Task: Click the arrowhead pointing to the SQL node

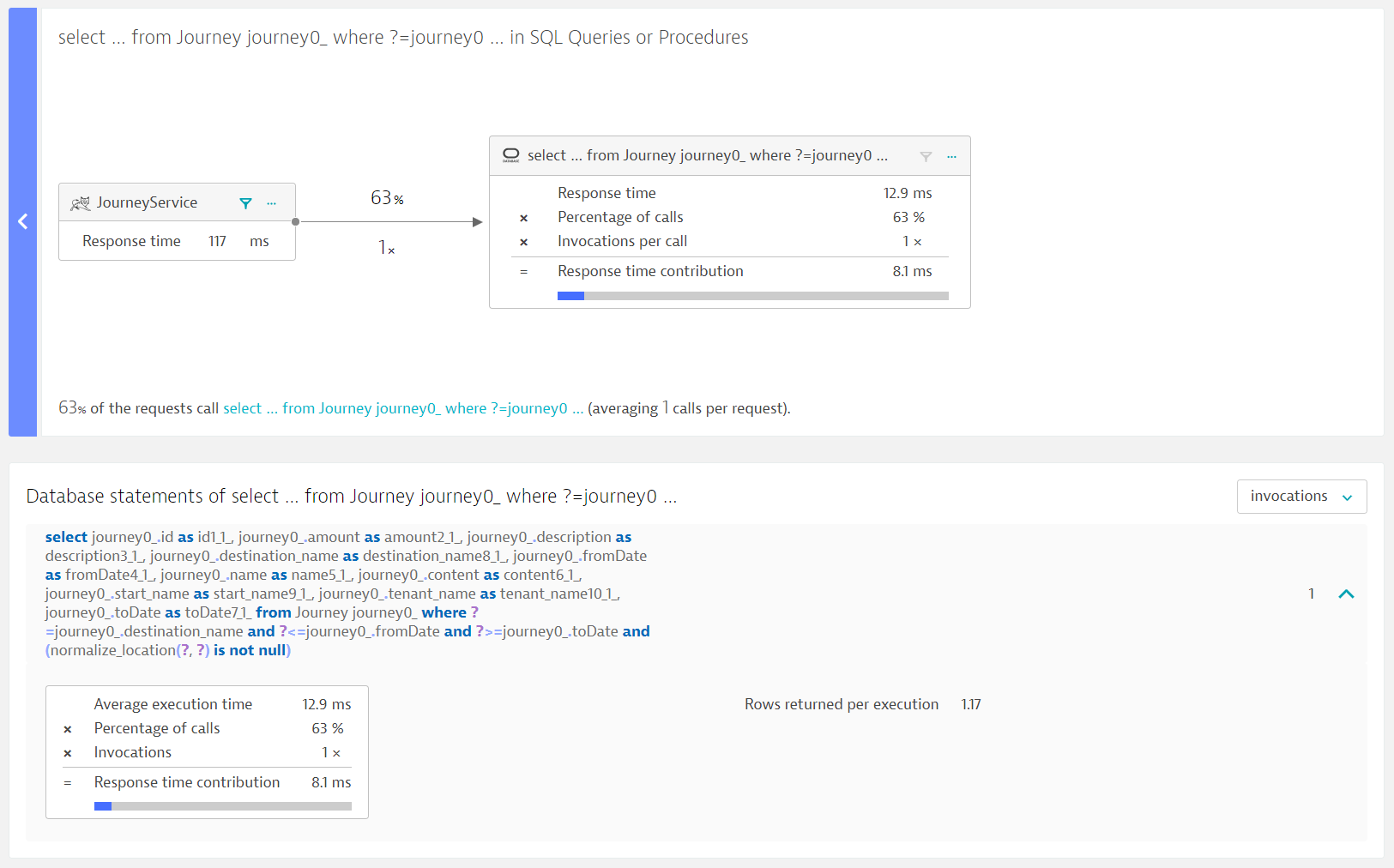Action: [478, 221]
